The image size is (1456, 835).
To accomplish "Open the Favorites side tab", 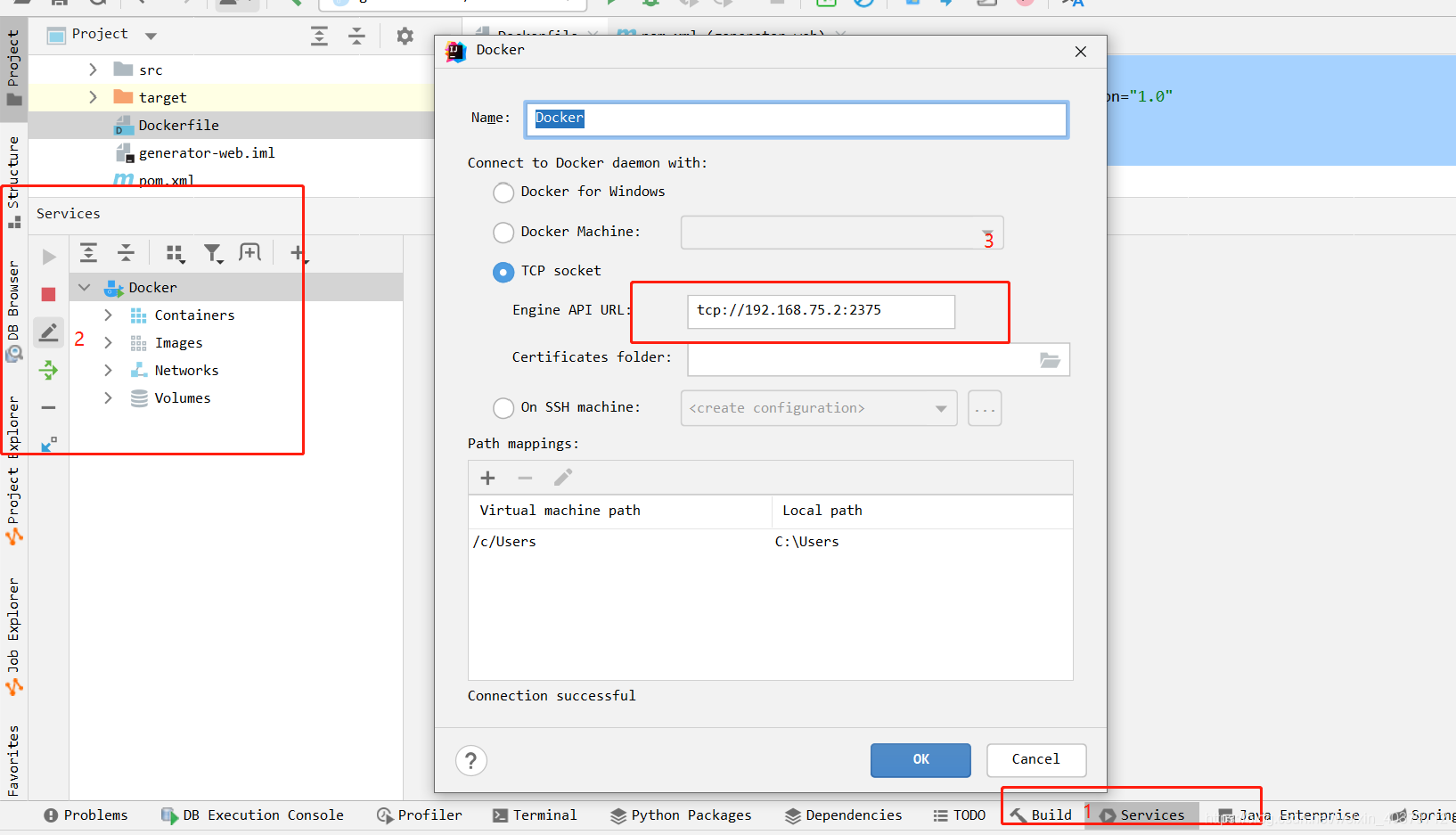I will [x=13, y=760].
